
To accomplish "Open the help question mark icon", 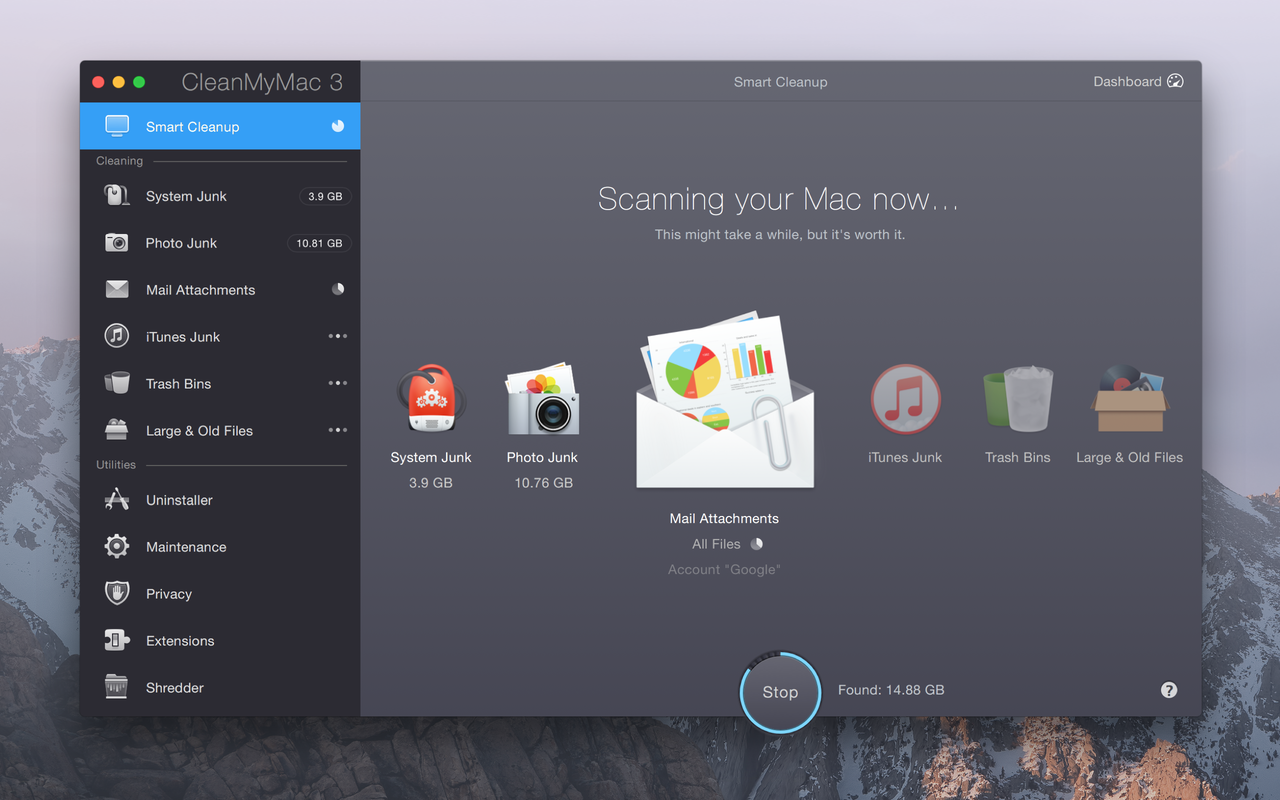I will [x=1169, y=690].
